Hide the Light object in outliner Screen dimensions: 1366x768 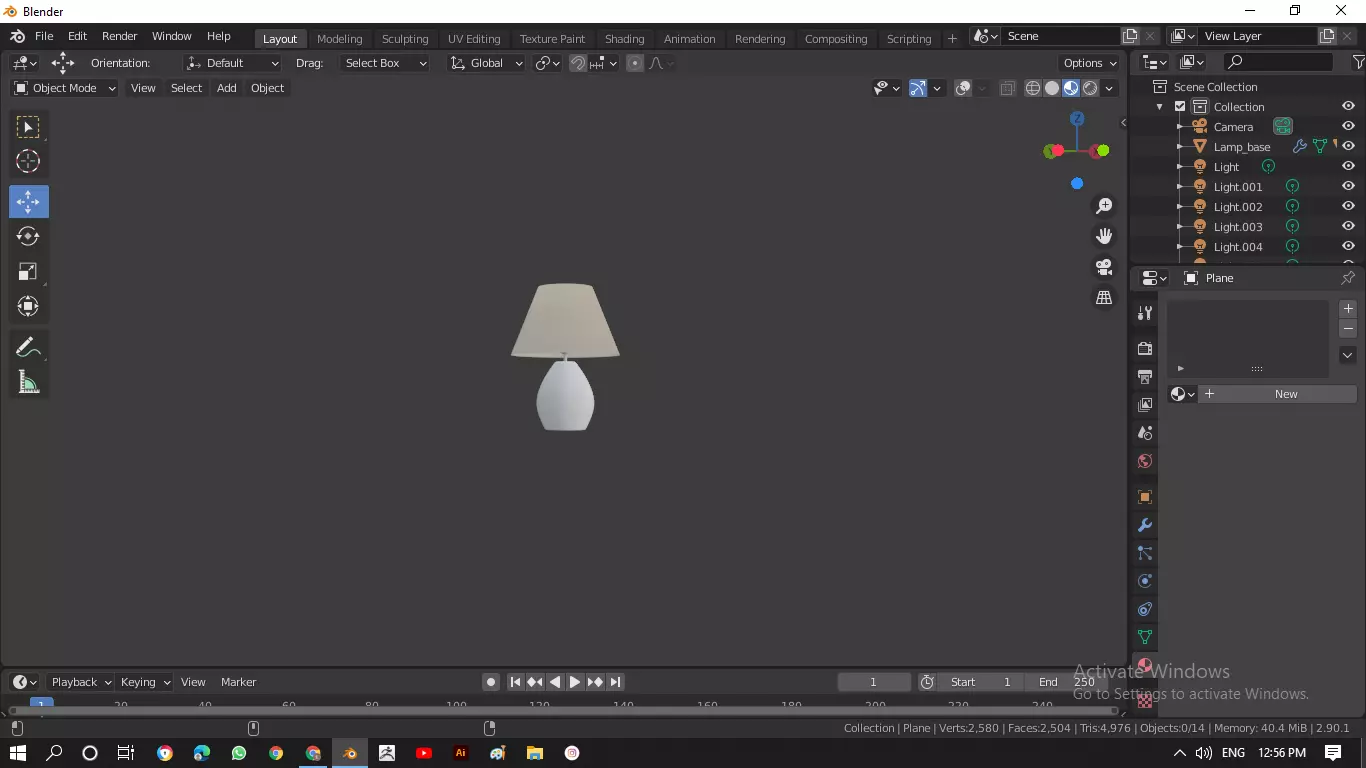(x=1348, y=167)
